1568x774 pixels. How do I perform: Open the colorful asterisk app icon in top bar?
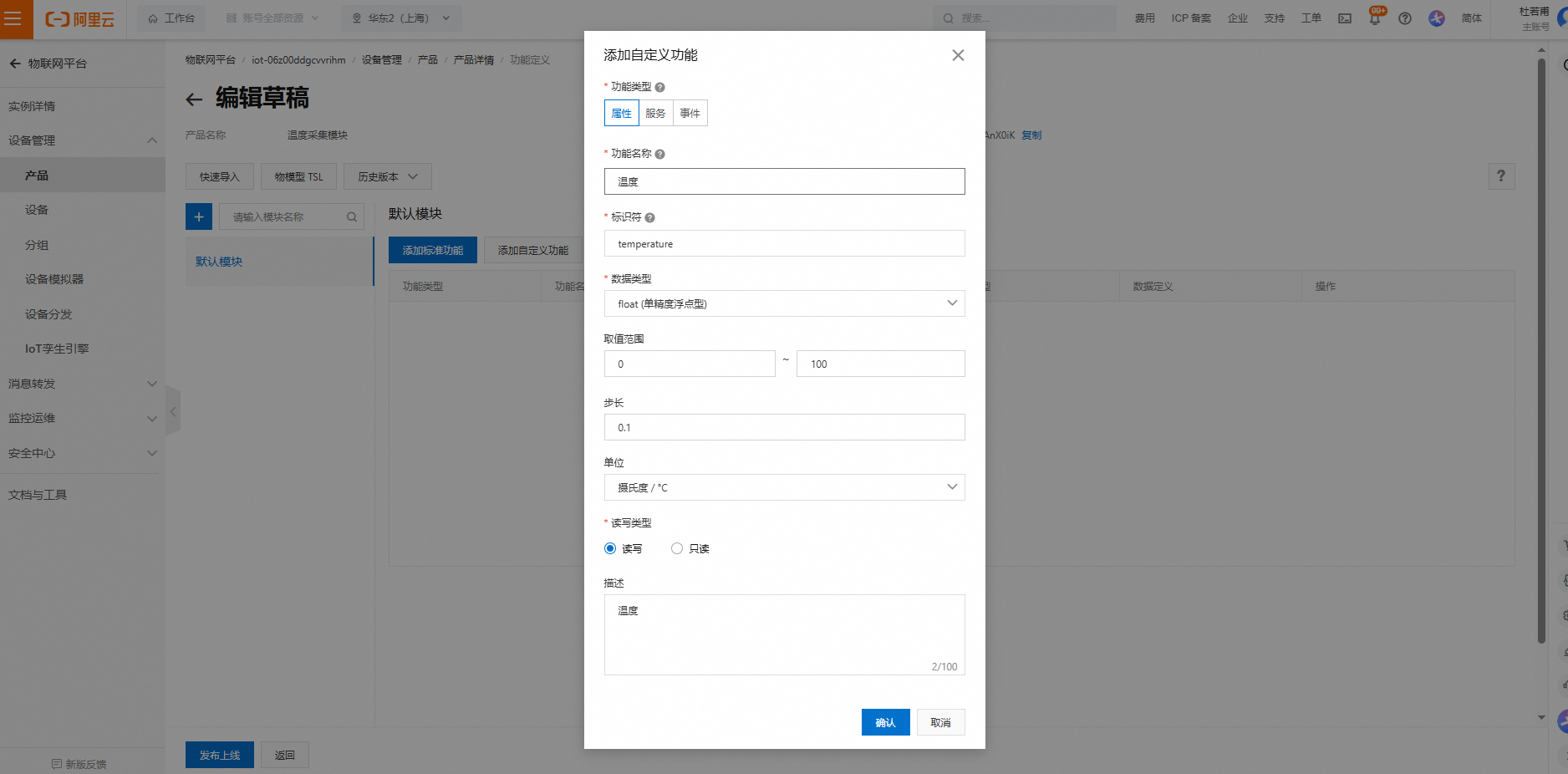(1437, 18)
